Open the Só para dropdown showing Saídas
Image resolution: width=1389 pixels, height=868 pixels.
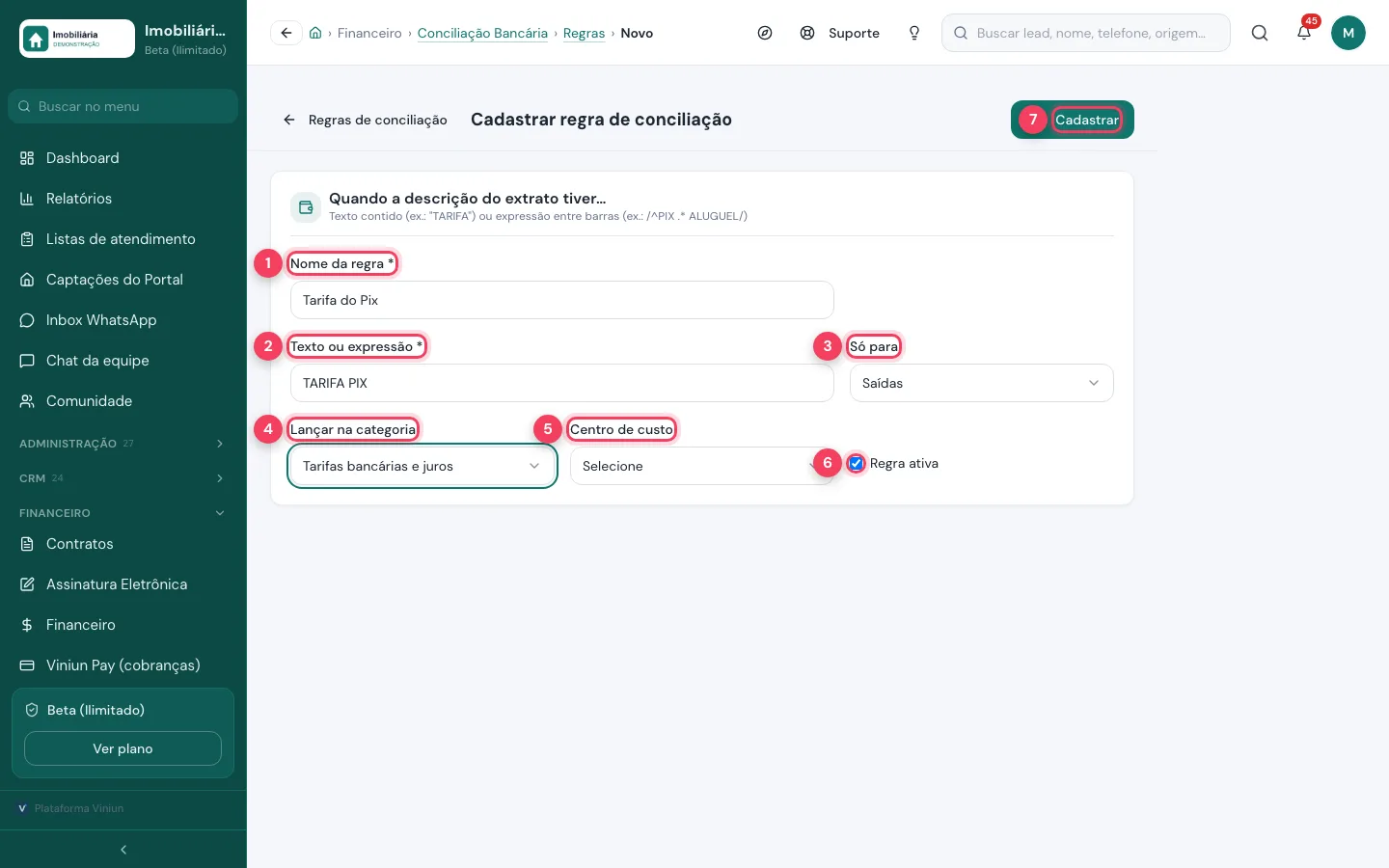pos(981,383)
